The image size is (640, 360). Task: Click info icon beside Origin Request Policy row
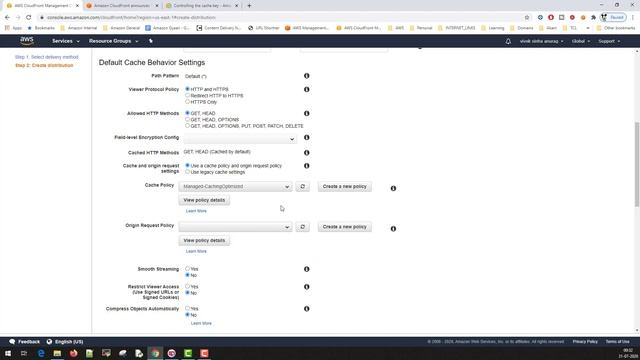pyautogui.click(x=393, y=229)
